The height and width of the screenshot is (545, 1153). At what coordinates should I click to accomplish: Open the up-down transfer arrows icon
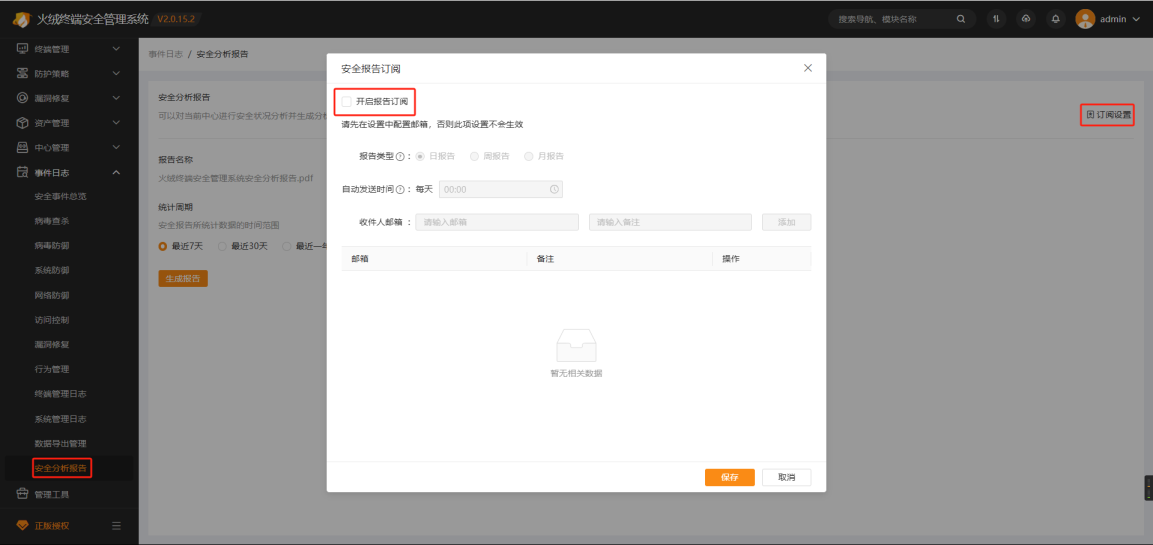tap(996, 19)
